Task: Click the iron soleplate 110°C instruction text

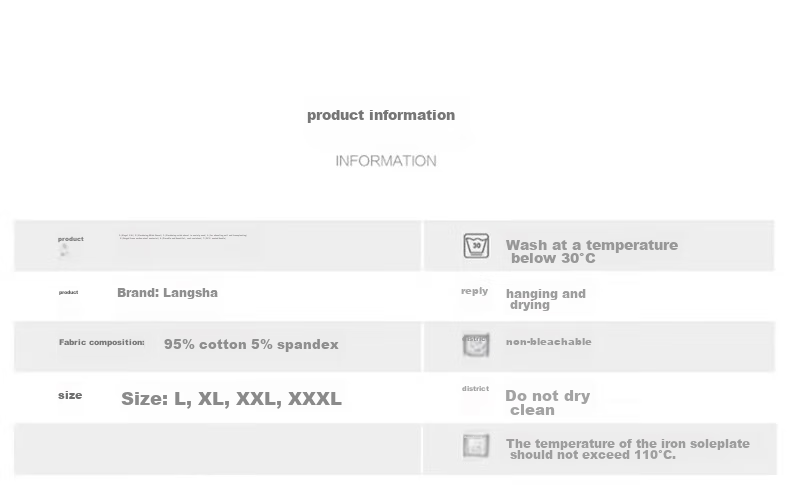Action: coord(627,449)
